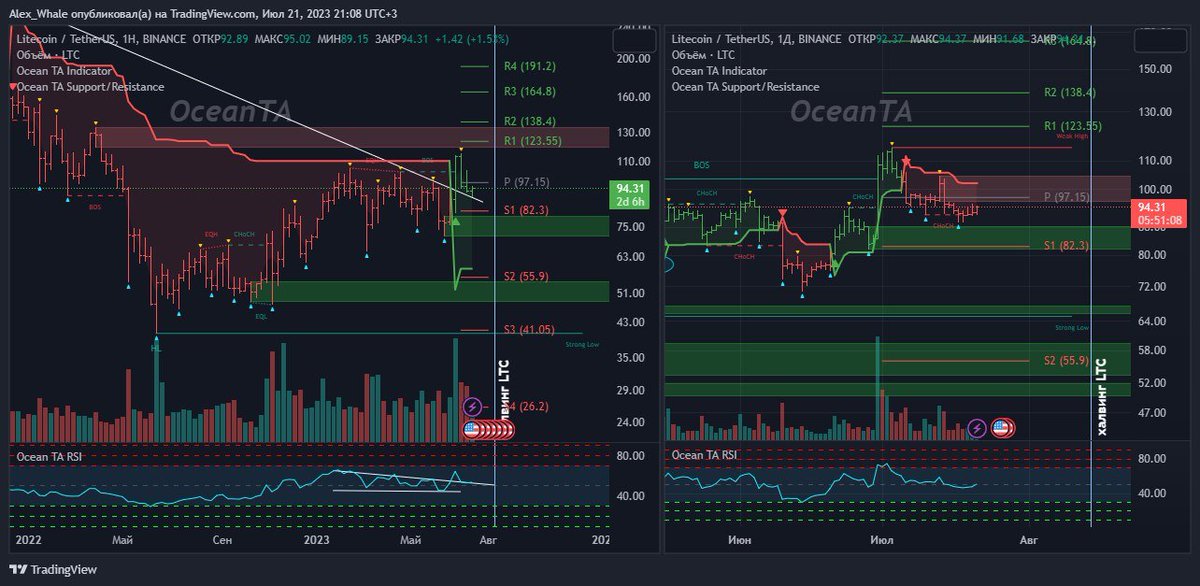Click the Объём · LTC legend on the 1Д chart

[705, 54]
